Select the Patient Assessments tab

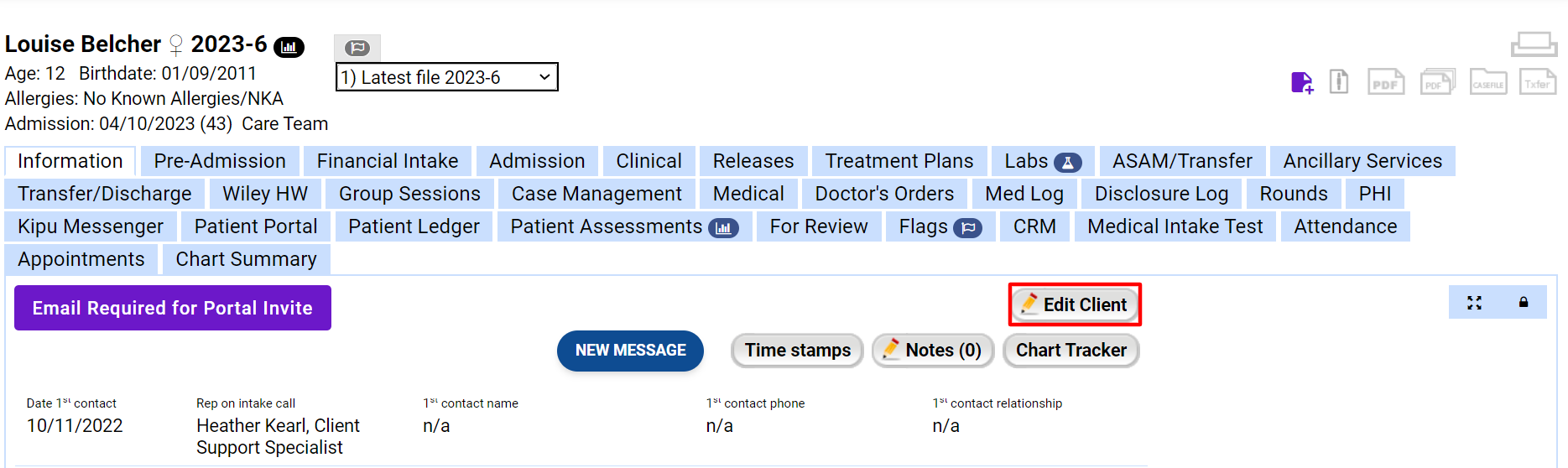point(623,226)
